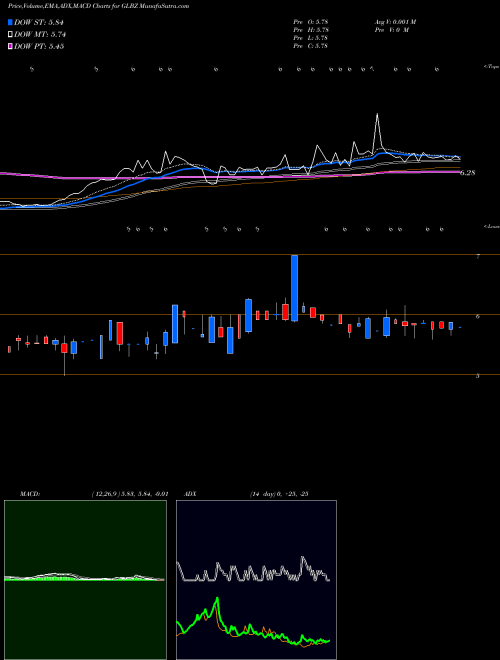Select the 'DOW ST: 5.84' legend label
The height and width of the screenshot is (660, 500).
point(39,22)
